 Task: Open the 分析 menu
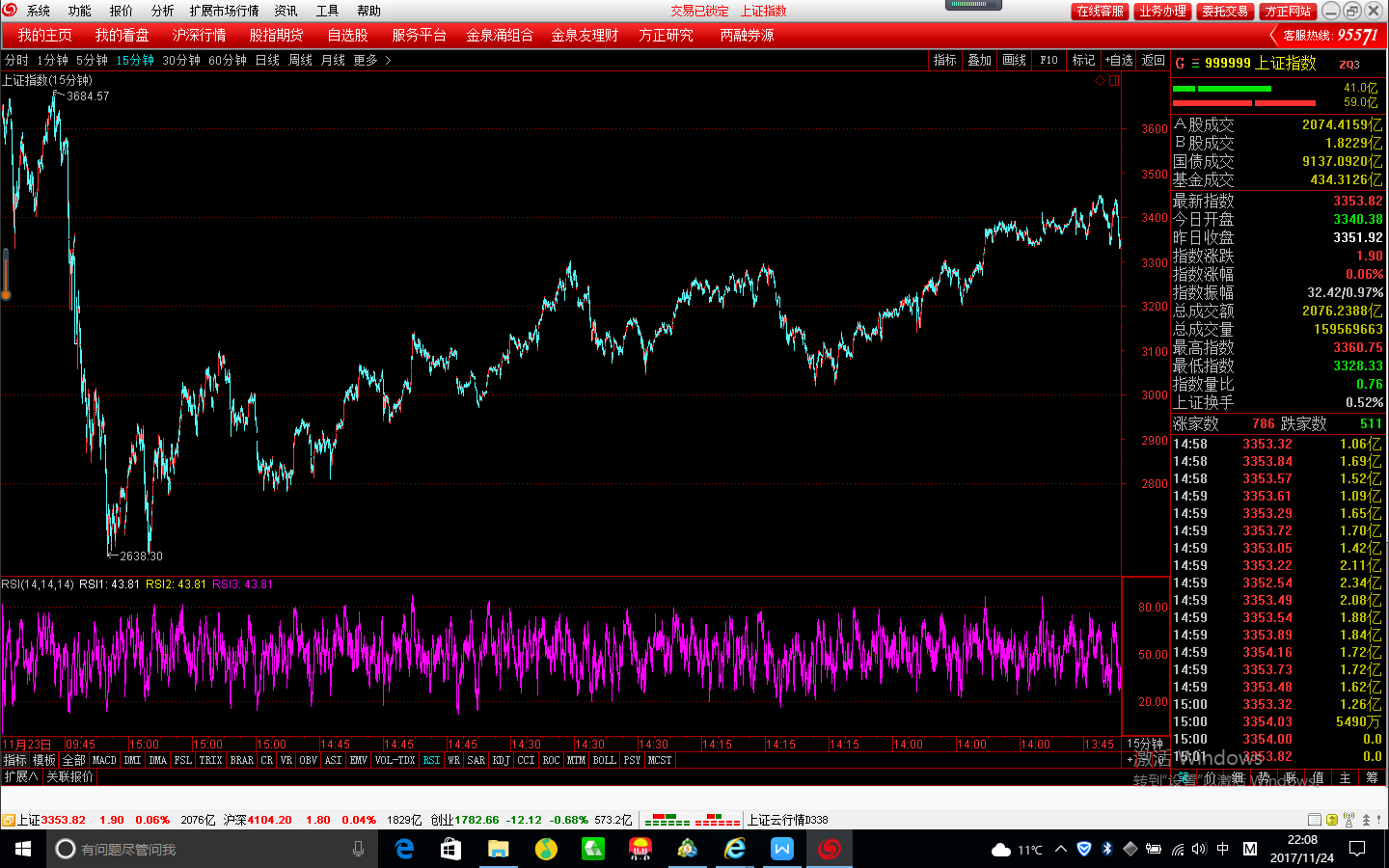pyautogui.click(x=162, y=12)
